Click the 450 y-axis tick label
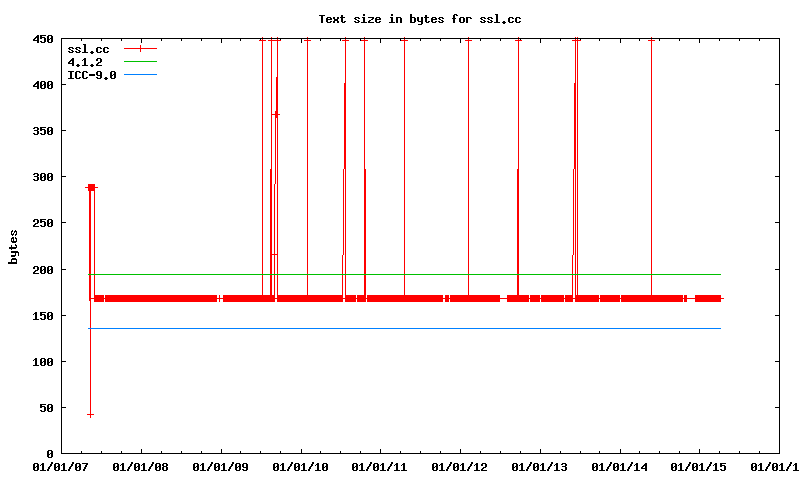 tap(43, 40)
